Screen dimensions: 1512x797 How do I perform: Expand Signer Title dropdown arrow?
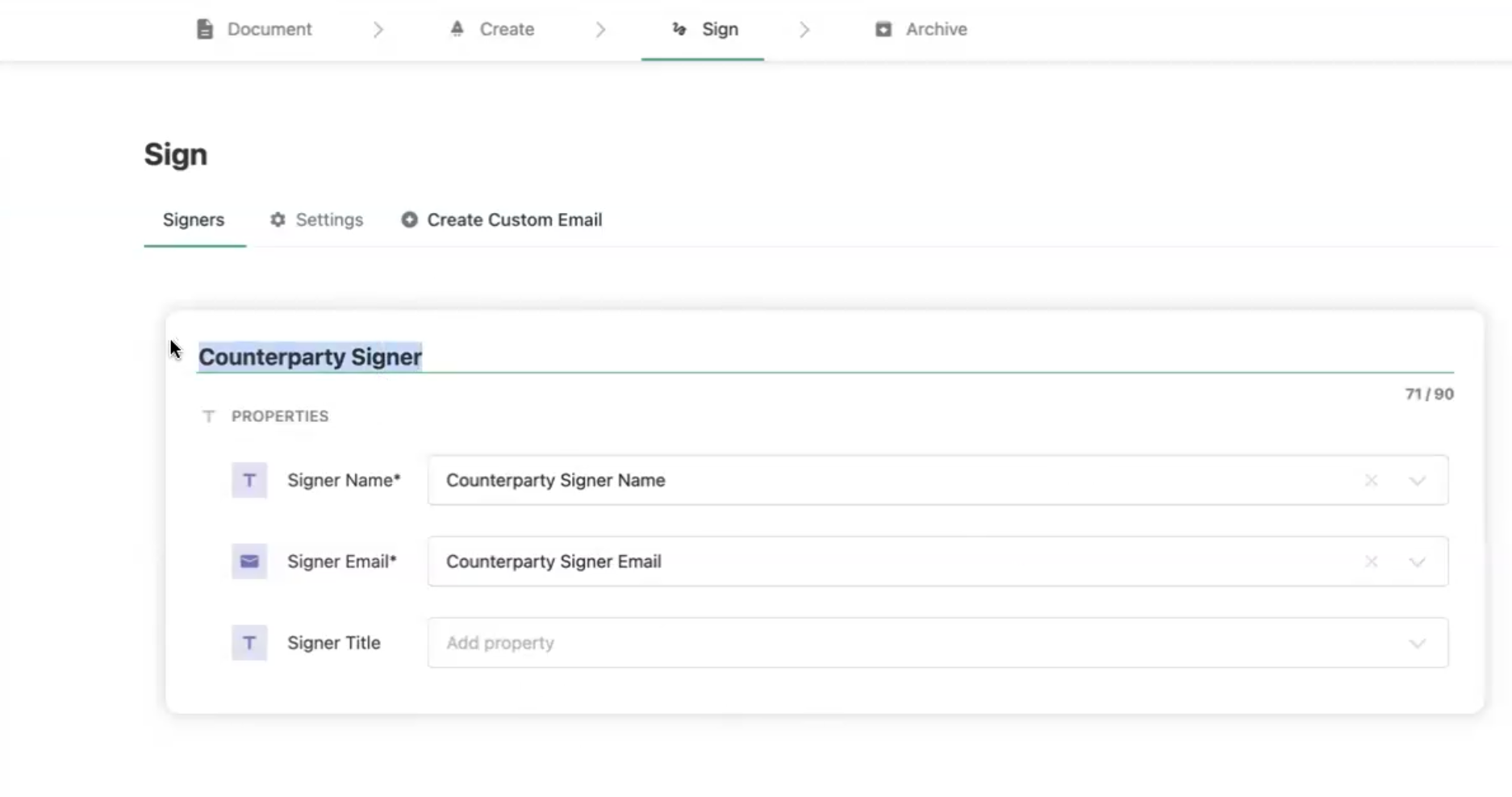click(1418, 644)
